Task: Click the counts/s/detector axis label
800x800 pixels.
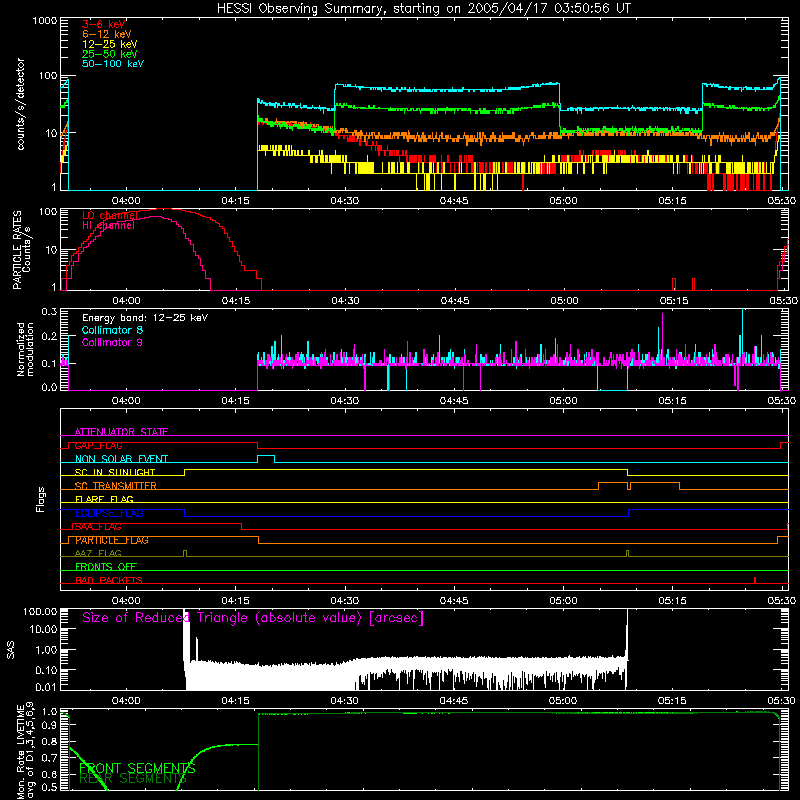Action: (x=21, y=104)
